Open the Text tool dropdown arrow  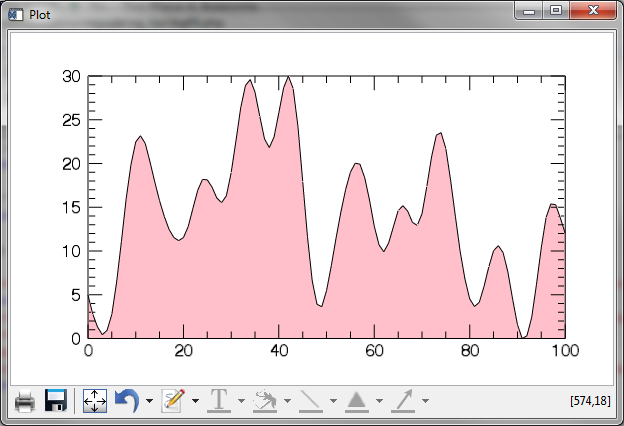click(x=241, y=401)
